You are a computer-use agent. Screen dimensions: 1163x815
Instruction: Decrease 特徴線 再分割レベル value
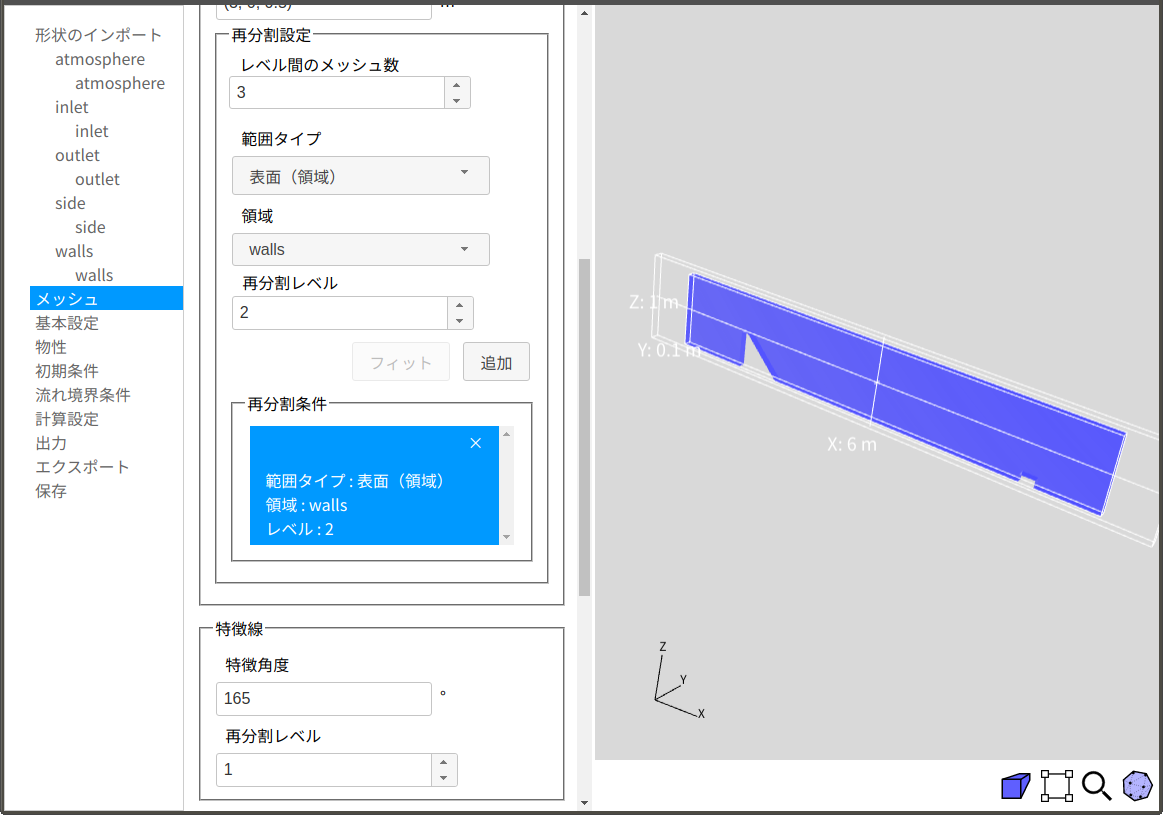[444, 778]
